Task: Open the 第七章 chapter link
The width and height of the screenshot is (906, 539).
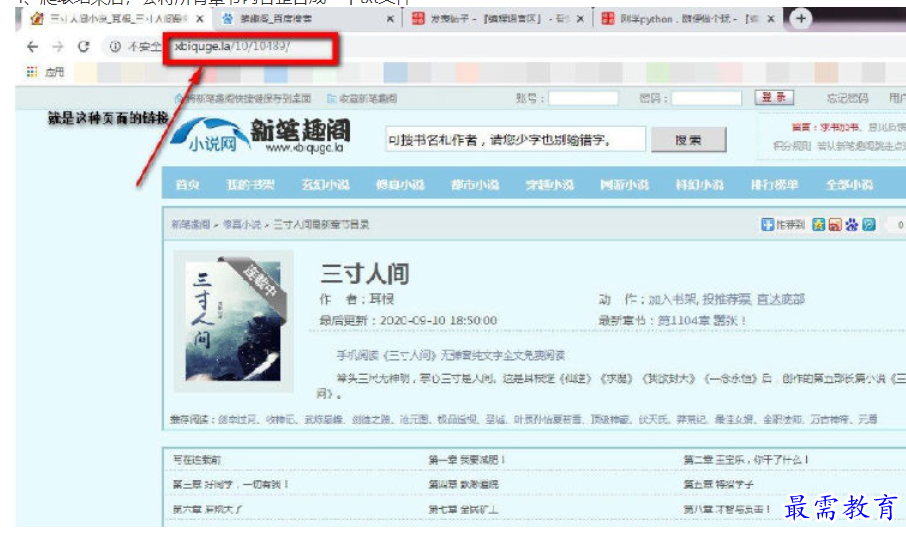Action: [463, 509]
